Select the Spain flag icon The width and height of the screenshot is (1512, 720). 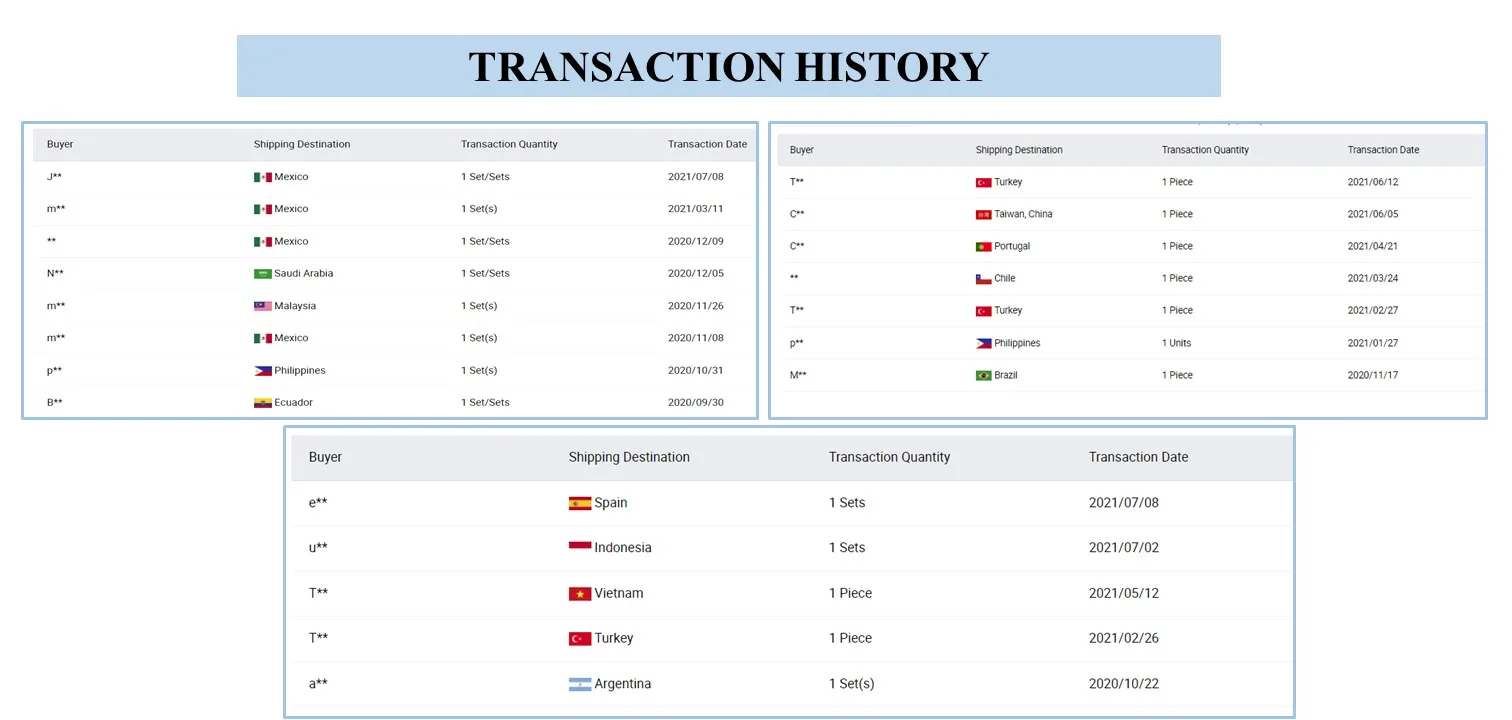pos(580,503)
